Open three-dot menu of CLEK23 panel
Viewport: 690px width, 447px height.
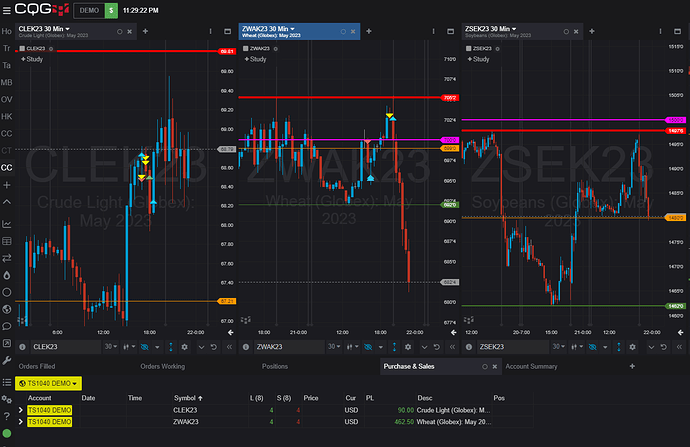[210, 31]
